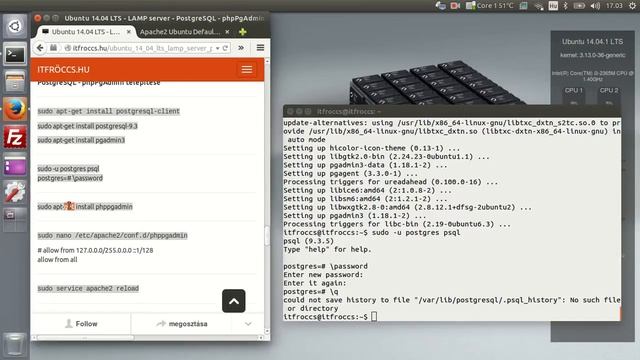Image resolution: width=640 pixels, height=360 pixels.
Task: Expand the bottom bar chevron
Action: (248, 324)
